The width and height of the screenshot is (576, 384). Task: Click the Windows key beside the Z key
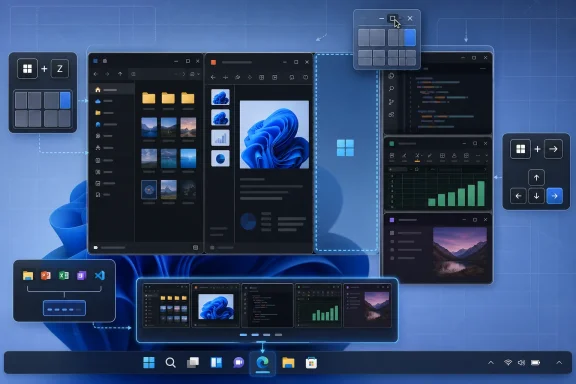click(28, 68)
